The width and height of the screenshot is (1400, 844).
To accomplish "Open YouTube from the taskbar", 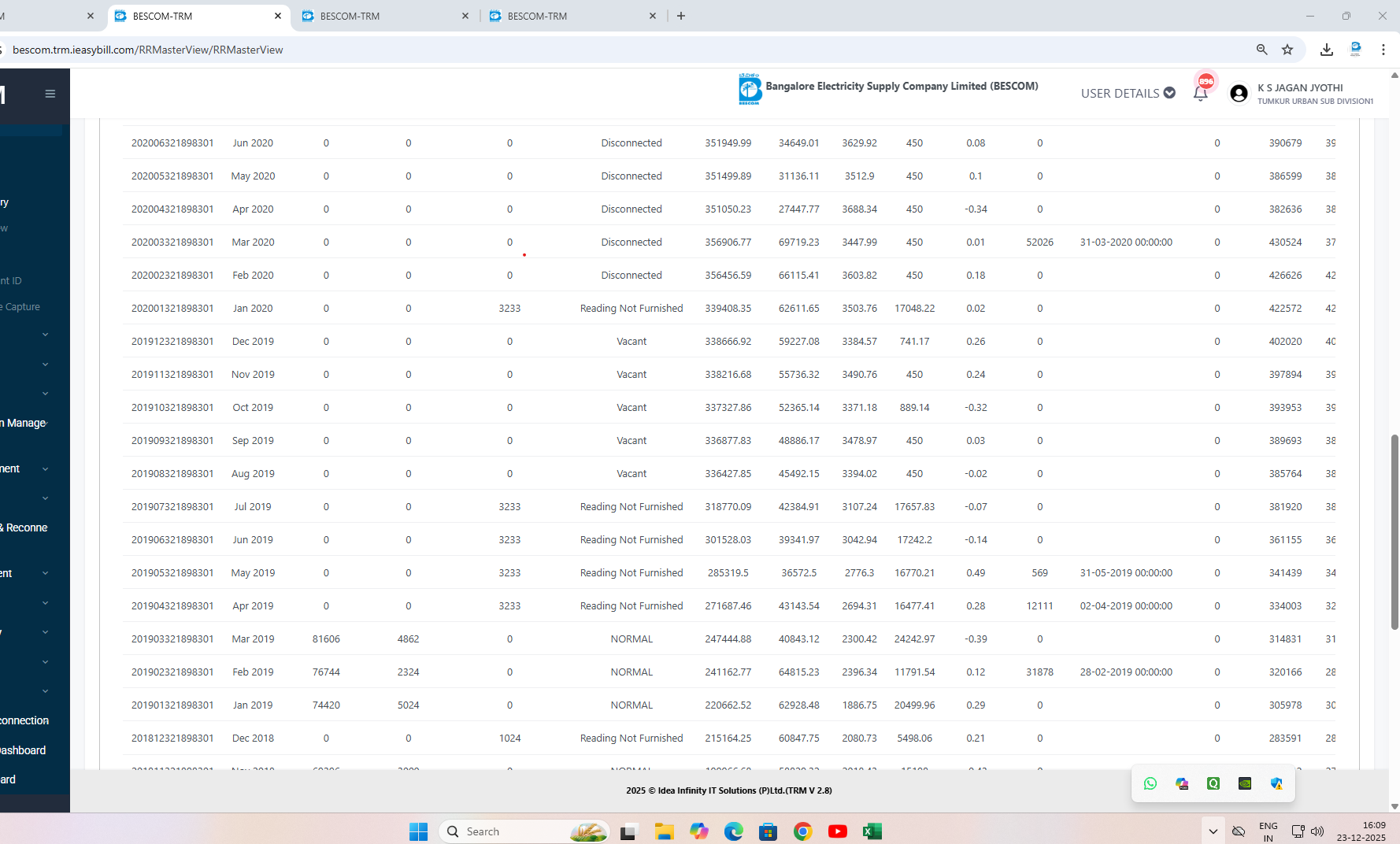I will (838, 831).
